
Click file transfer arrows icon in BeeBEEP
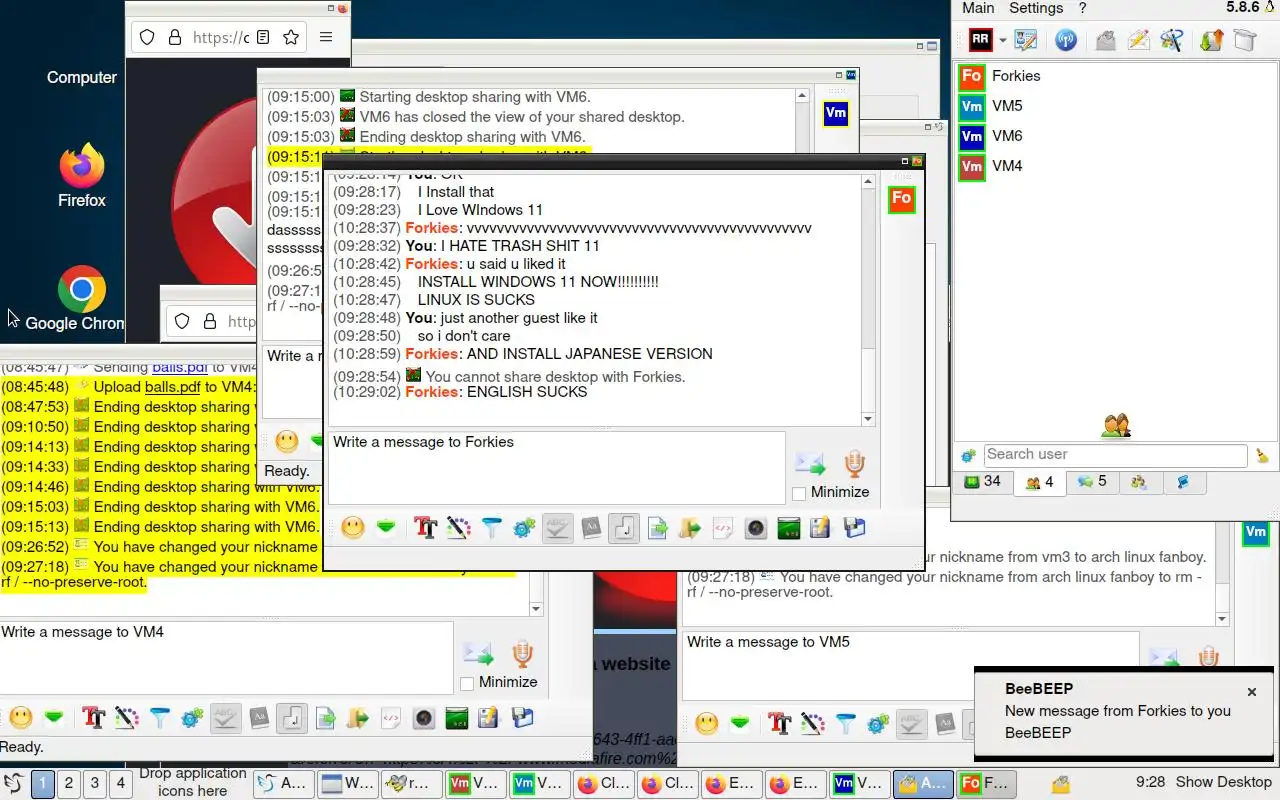[1211, 40]
